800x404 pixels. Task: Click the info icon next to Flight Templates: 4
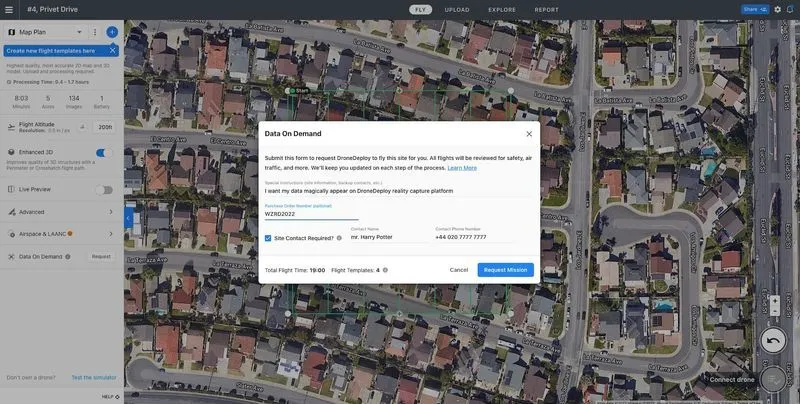pos(385,270)
